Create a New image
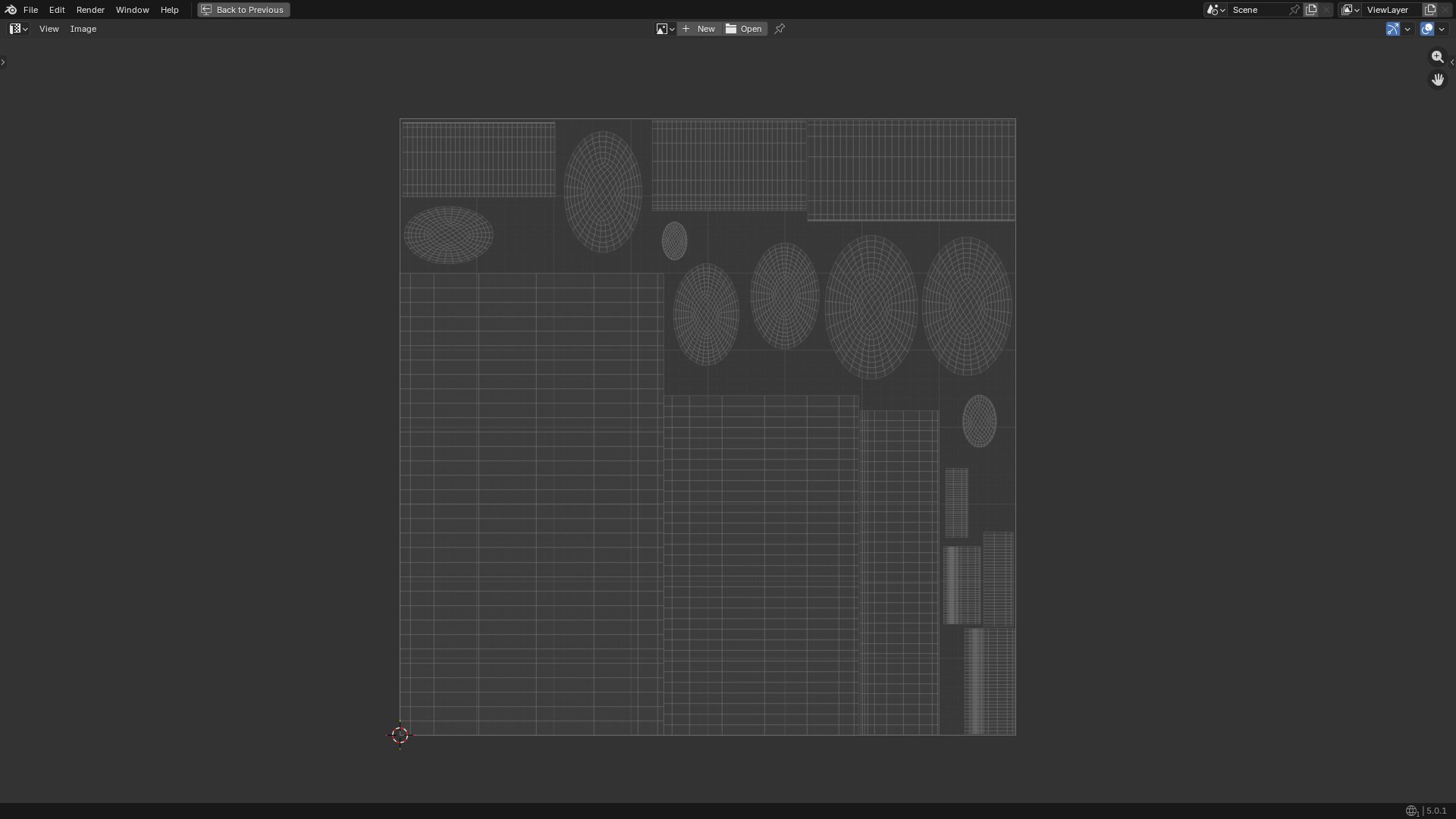Viewport: 1456px width, 819px height. click(x=699, y=29)
